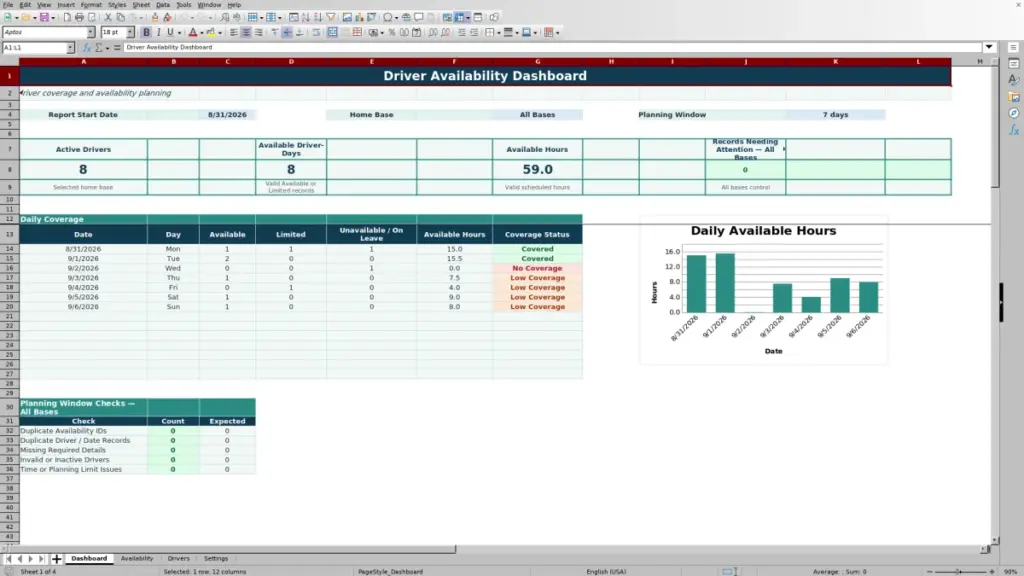Viewport: 1024px width, 576px height.
Task: Expand the formula bar arrow
Action: coord(989,47)
